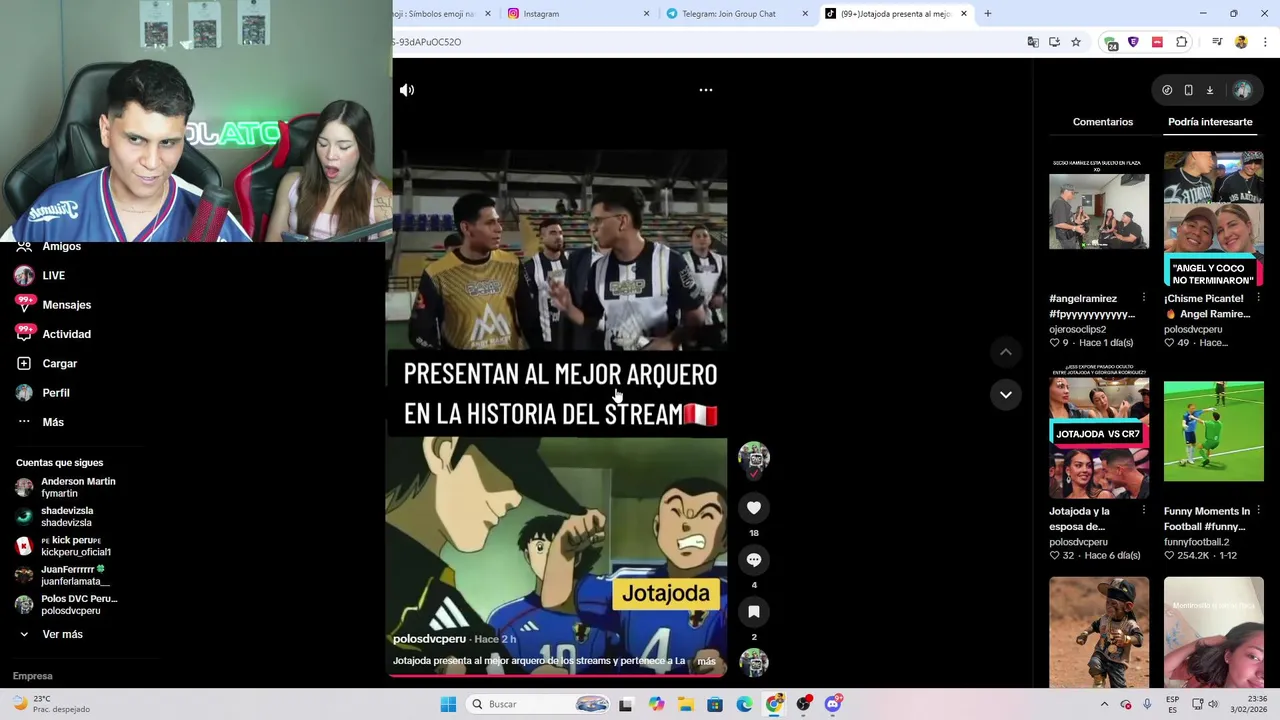Open the Chrome three-dot menu

click(x=1265, y=42)
